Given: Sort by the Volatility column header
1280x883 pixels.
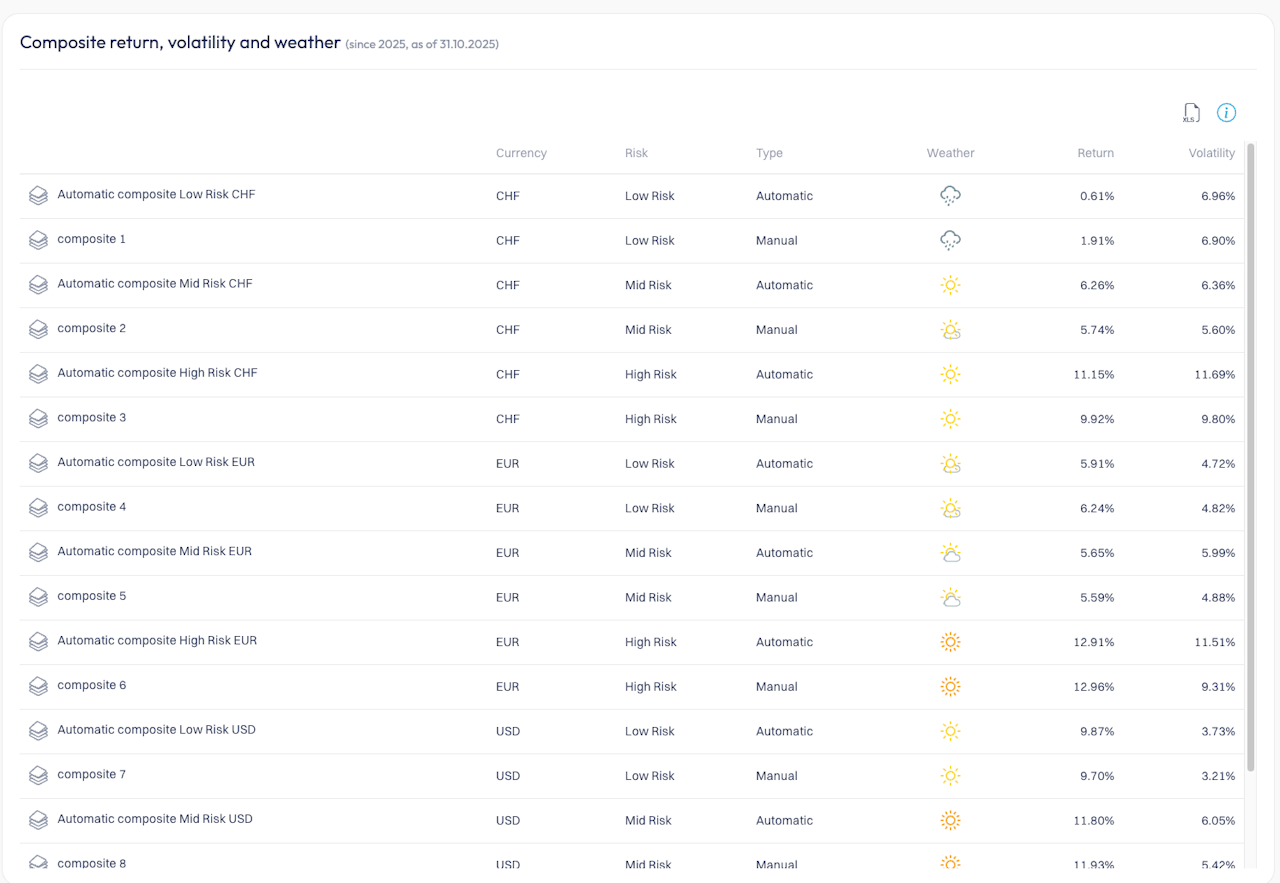Looking at the screenshot, I should (1211, 153).
